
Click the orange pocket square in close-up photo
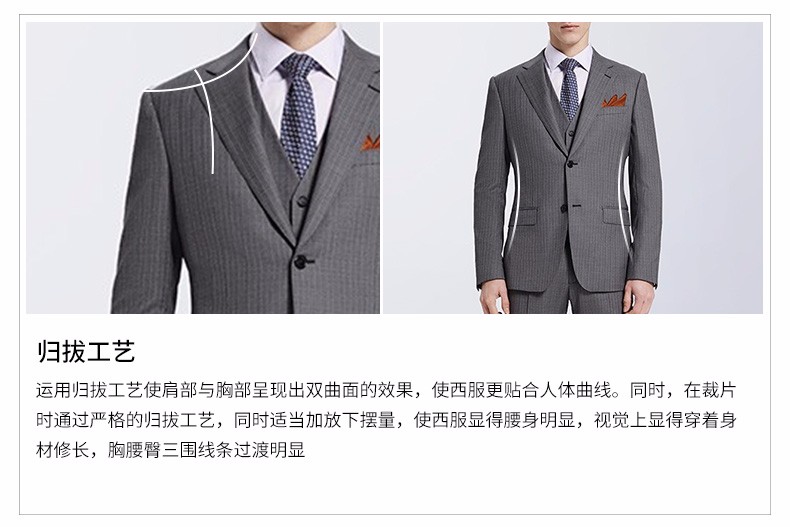370,143
